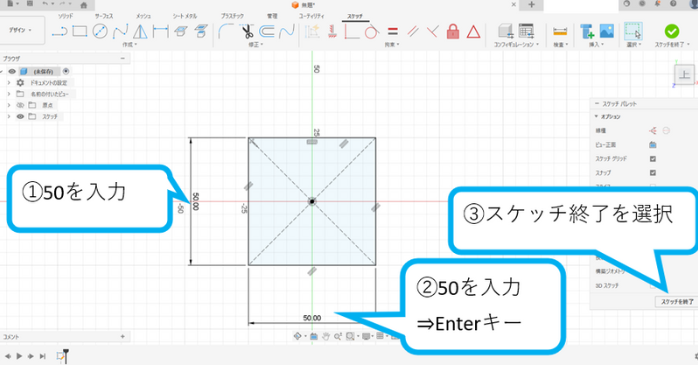
Task: Select the Spline sketch tool
Action: tap(120, 31)
